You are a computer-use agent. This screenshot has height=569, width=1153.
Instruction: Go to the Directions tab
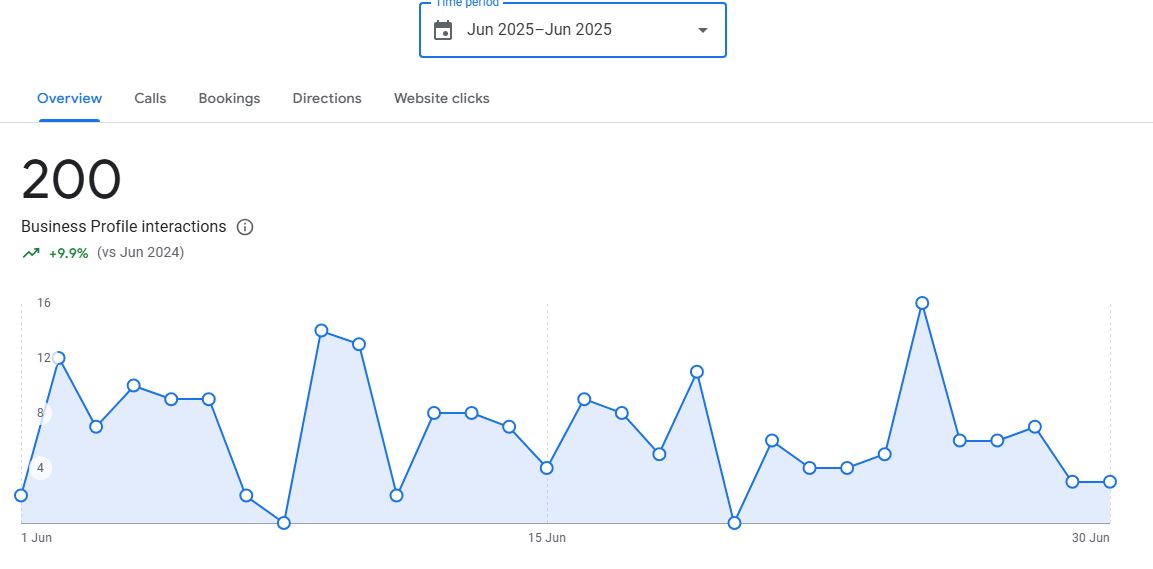327,98
